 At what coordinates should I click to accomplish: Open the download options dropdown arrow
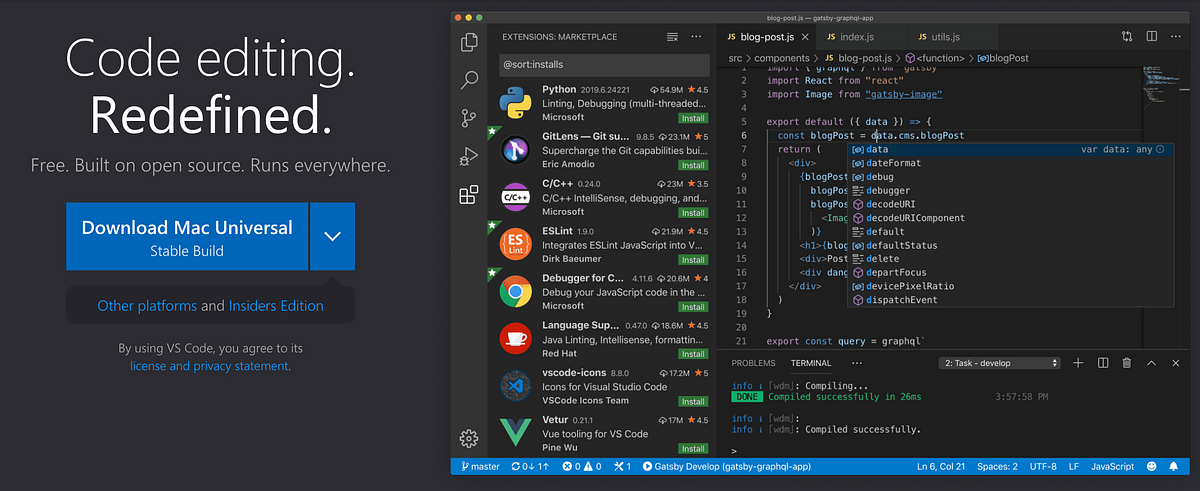[333, 236]
